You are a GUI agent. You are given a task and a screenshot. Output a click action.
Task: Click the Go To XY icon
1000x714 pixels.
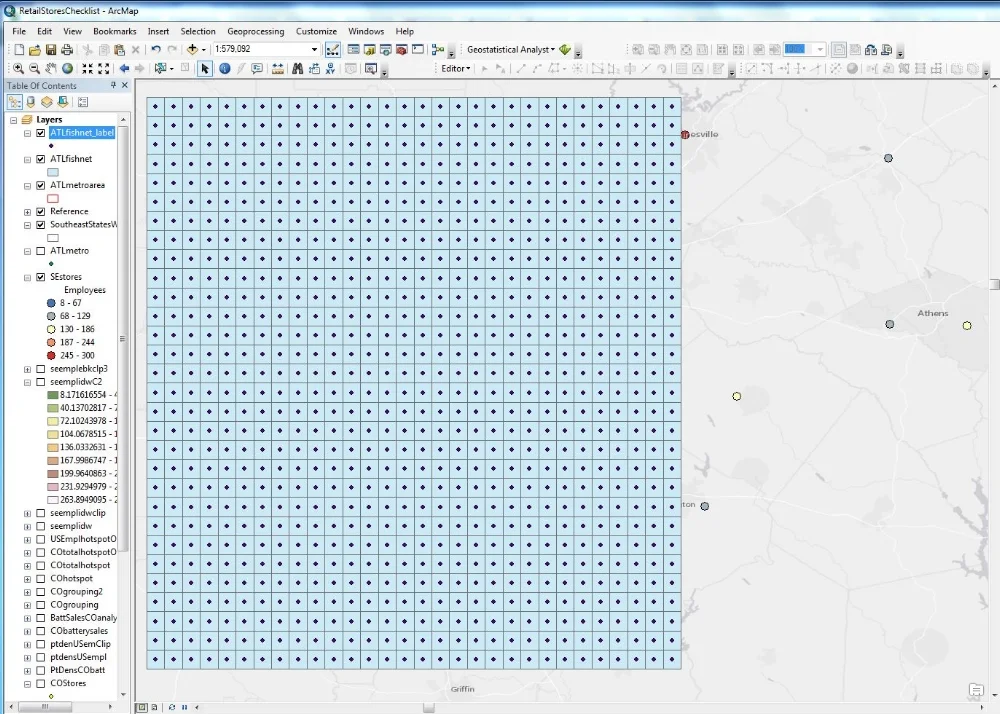click(x=330, y=68)
